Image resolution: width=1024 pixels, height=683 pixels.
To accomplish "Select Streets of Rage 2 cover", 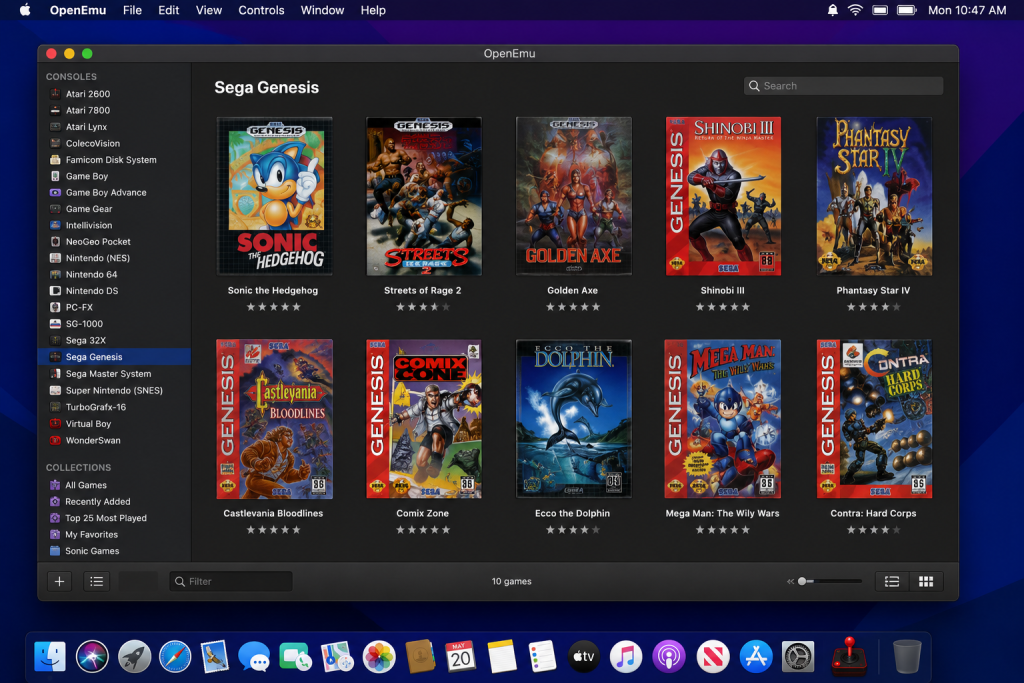I will 424,196.
